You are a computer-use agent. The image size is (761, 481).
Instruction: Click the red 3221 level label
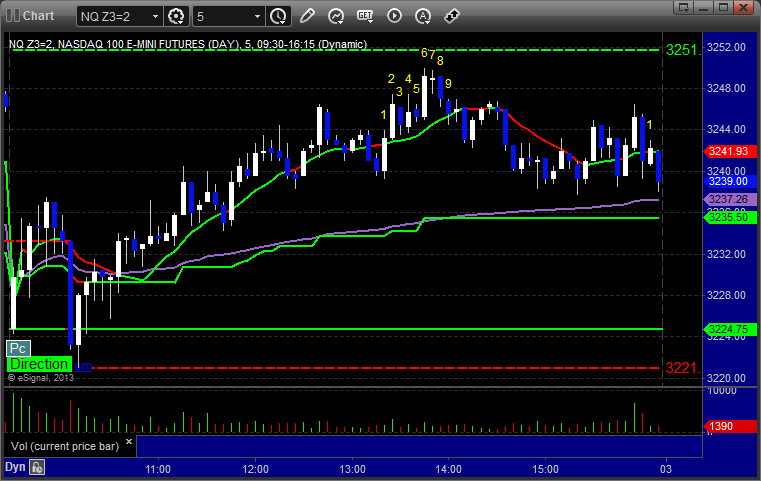coord(683,368)
